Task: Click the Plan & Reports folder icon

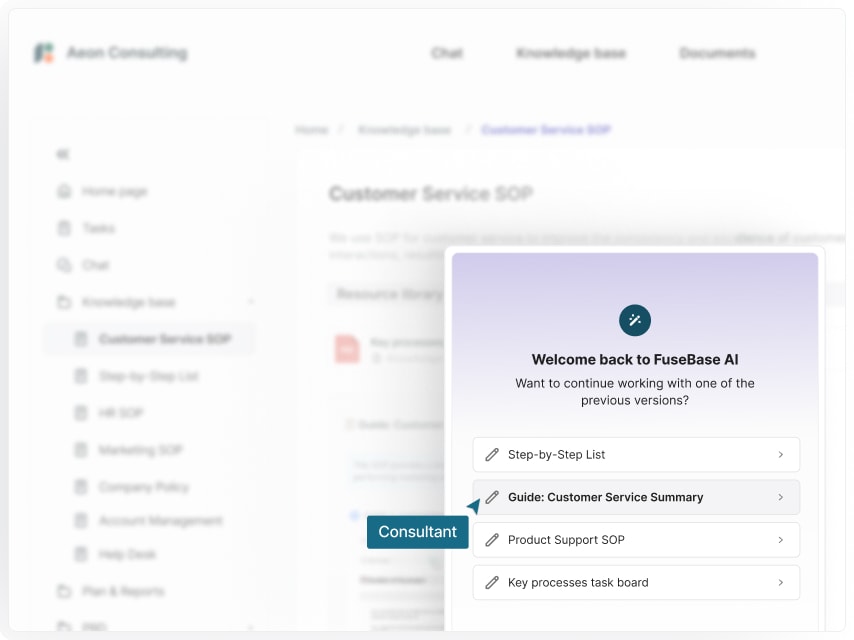Action: click(64, 591)
